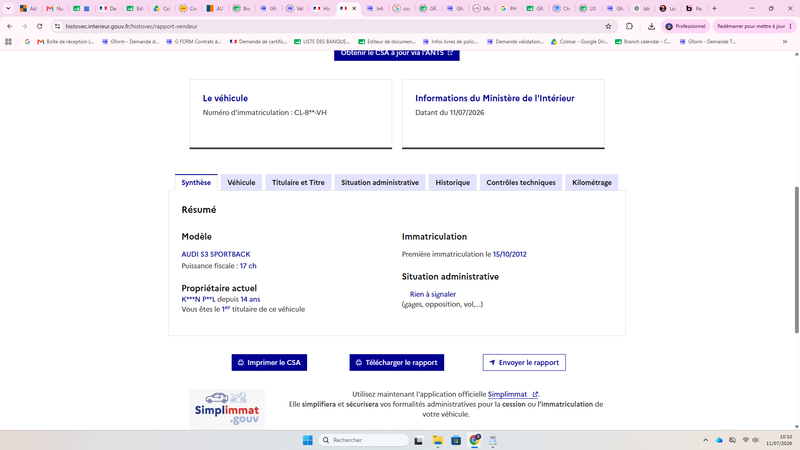
Task: Open the browser downloads icon
Action: pos(651,26)
